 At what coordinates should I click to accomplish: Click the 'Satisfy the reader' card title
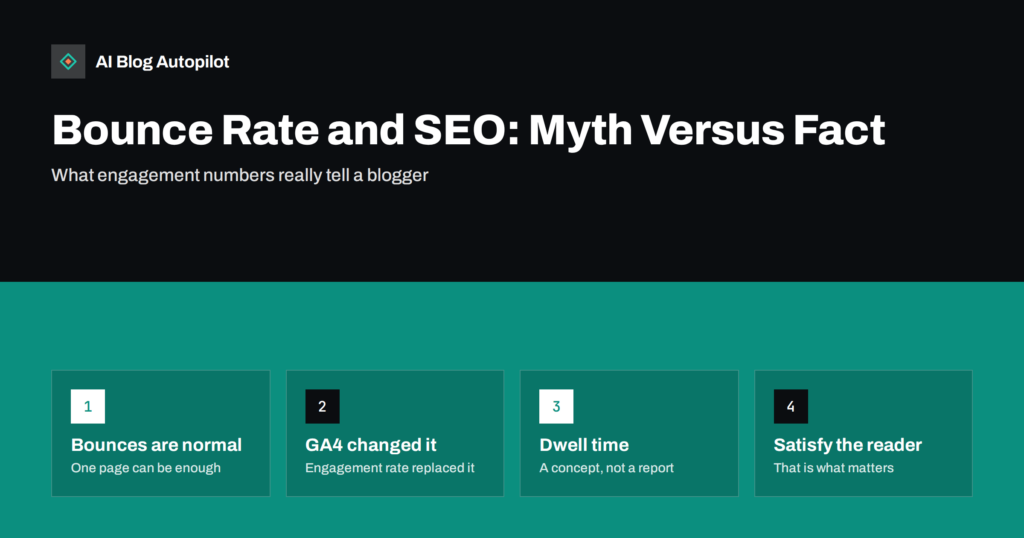click(x=848, y=445)
